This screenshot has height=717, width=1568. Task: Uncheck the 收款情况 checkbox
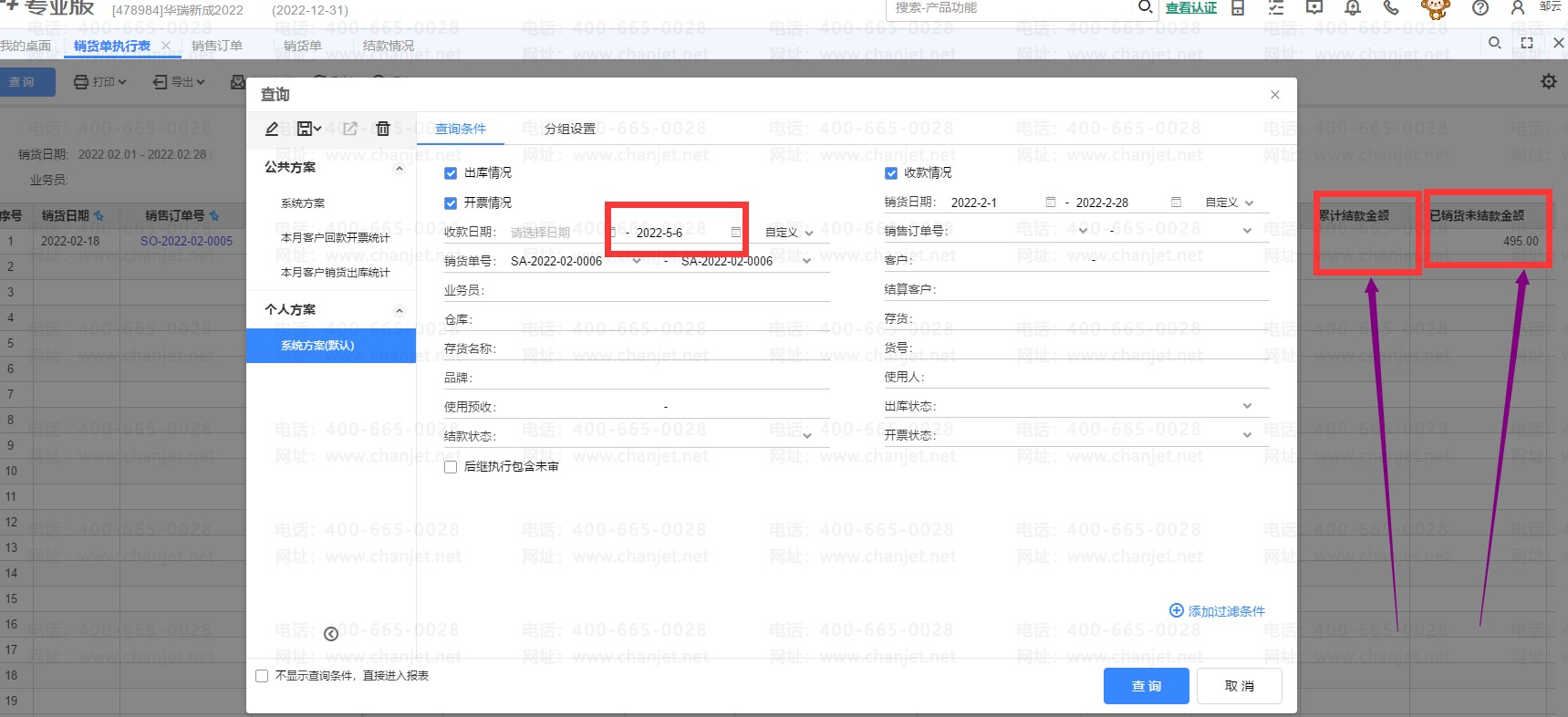point(891,173)
